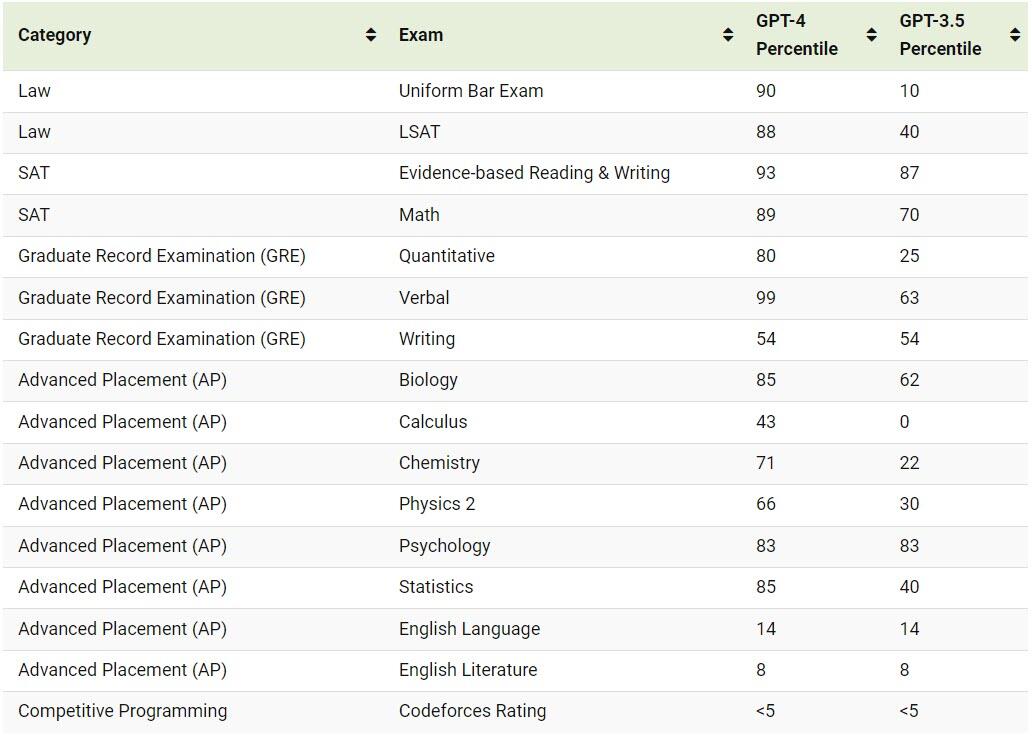Select the GPT-4 Percentile header label
The image size is (1032, 736).
pos(797,35)
